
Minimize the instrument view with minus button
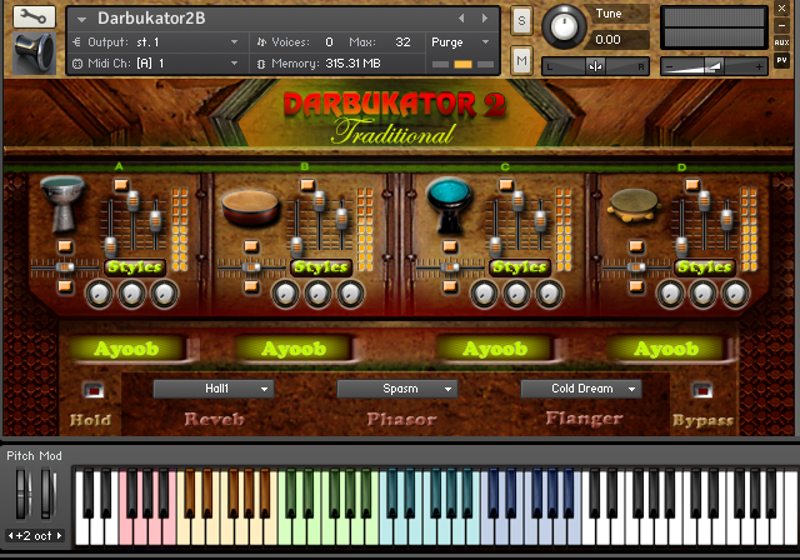[x=782, y=26]
